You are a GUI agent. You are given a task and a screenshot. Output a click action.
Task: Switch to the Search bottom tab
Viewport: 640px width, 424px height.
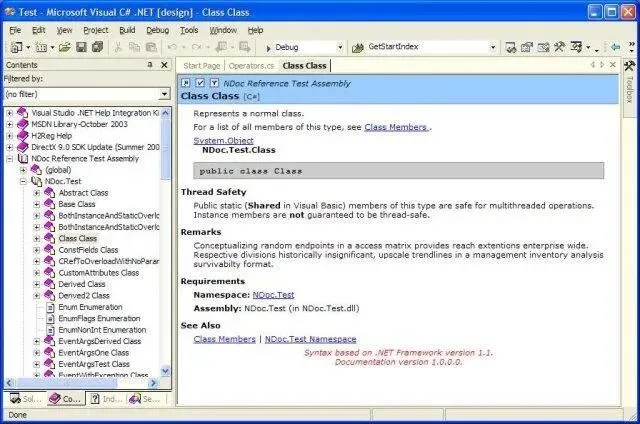145,399
